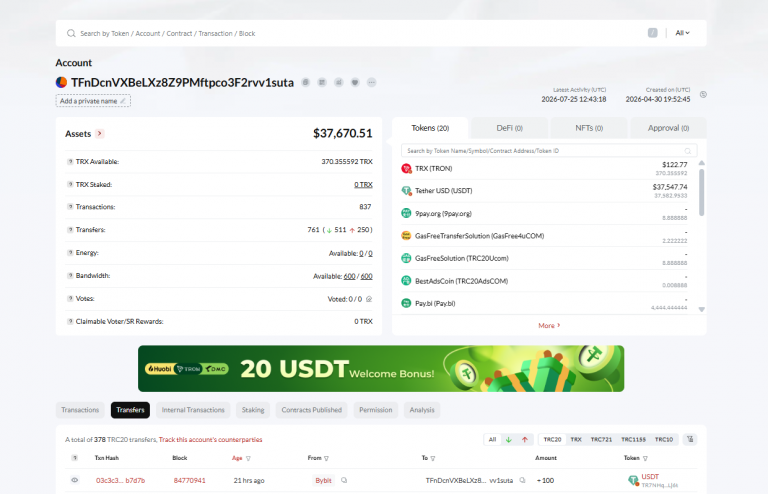The width and height of the screenshot is (768, 494).
Task: Select the TRX transfer type filter
Action: click(x=576, y=440)
